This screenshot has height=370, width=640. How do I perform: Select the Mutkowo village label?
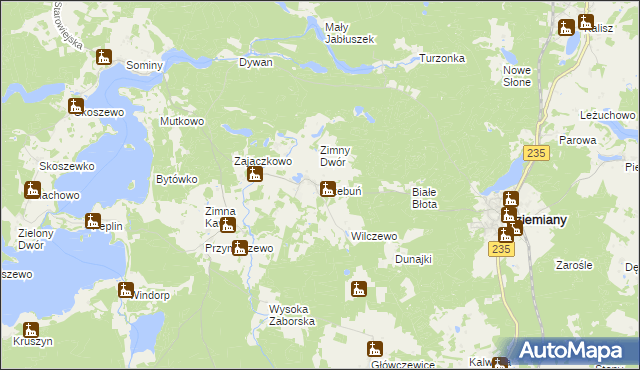click(182, 122)
